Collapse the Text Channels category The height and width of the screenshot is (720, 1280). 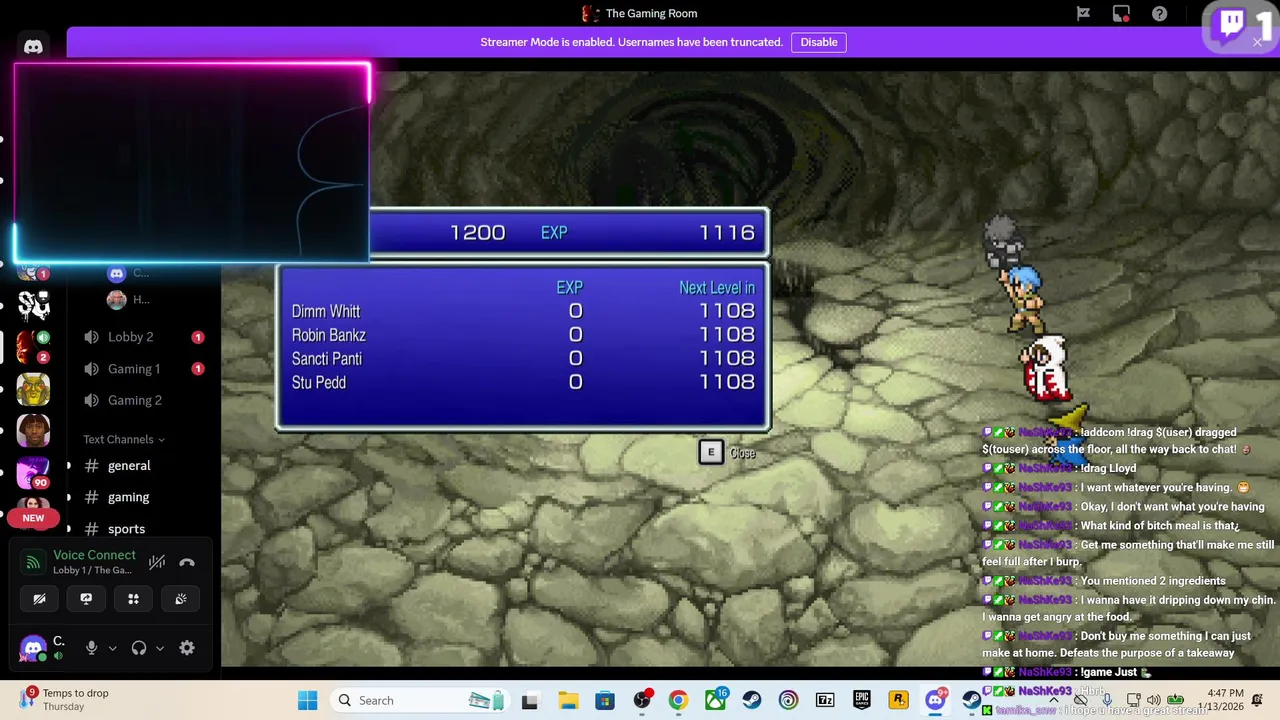coord(124,439)
